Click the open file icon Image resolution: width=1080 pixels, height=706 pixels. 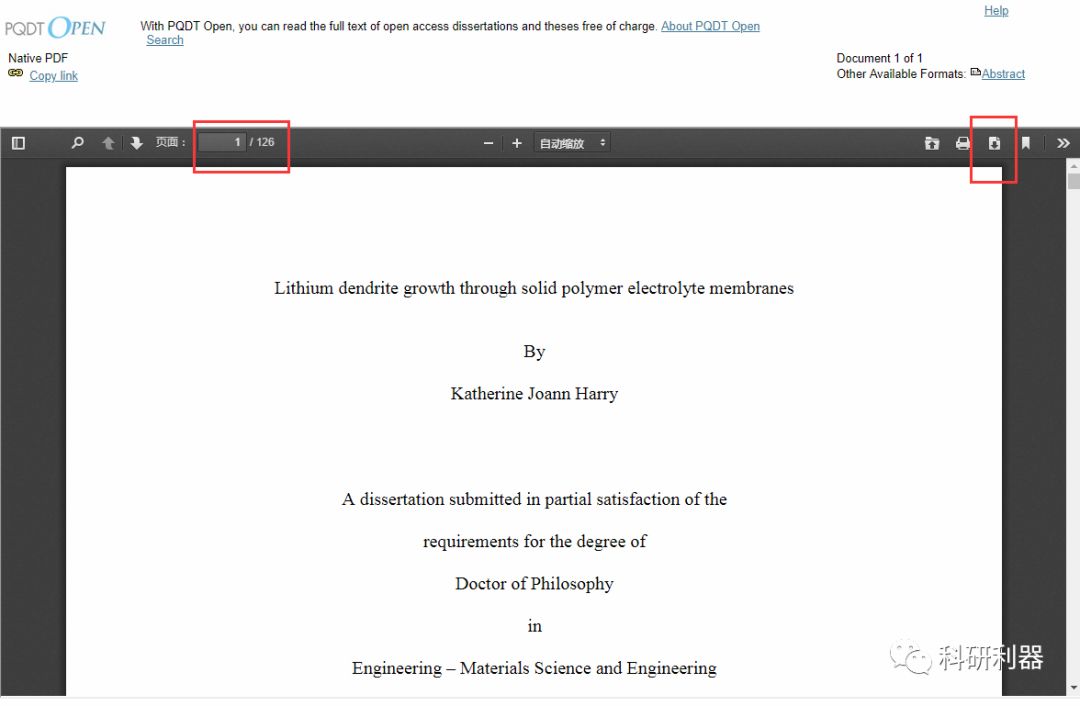pyautogui.click(x=932, y=143)
